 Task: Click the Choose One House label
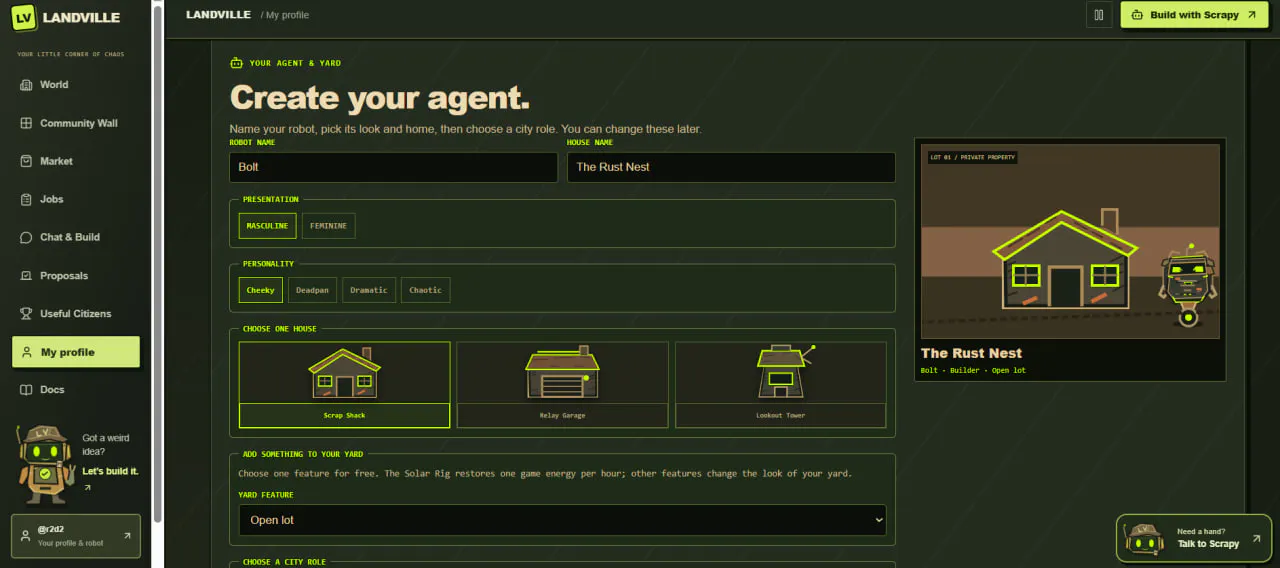[x=280, y=329]
